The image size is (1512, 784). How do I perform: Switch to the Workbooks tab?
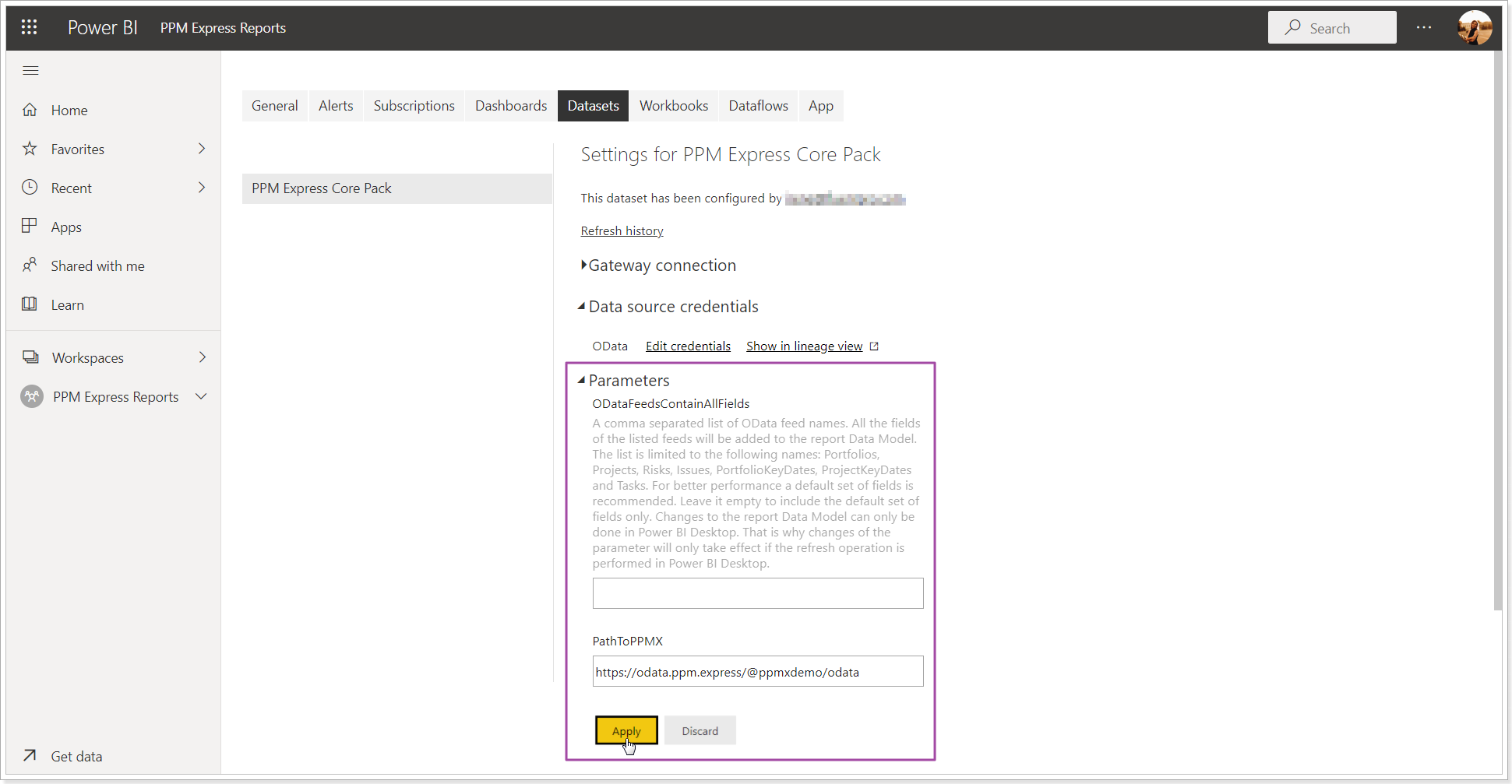coord(674,106)
